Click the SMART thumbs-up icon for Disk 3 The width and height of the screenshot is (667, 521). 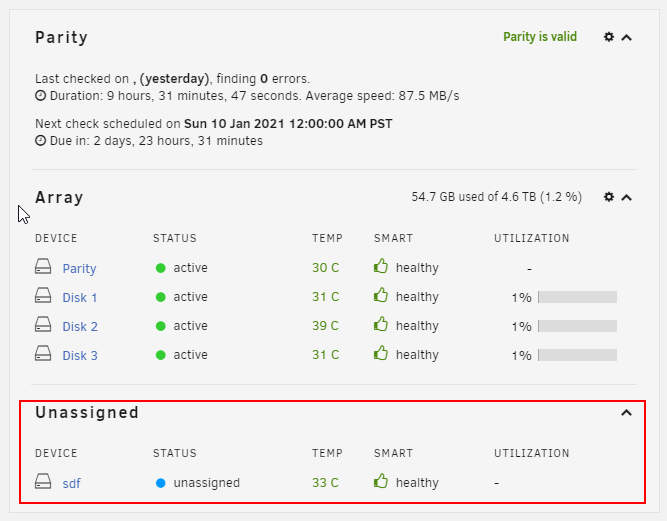tap(381, 353)
